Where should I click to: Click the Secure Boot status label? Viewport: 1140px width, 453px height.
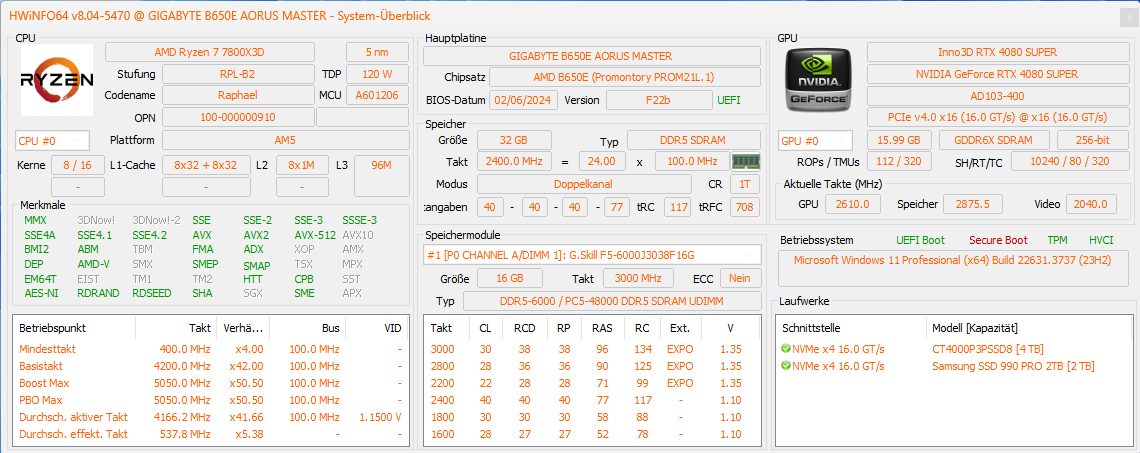(x=998, y=240)
